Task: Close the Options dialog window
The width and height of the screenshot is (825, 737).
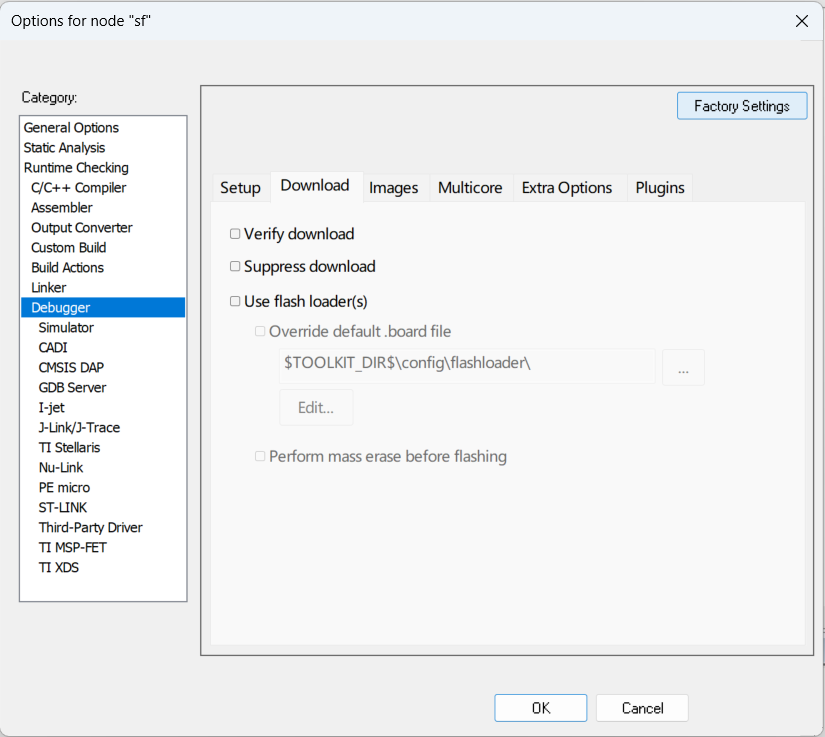Action: (x=801, y=21)
